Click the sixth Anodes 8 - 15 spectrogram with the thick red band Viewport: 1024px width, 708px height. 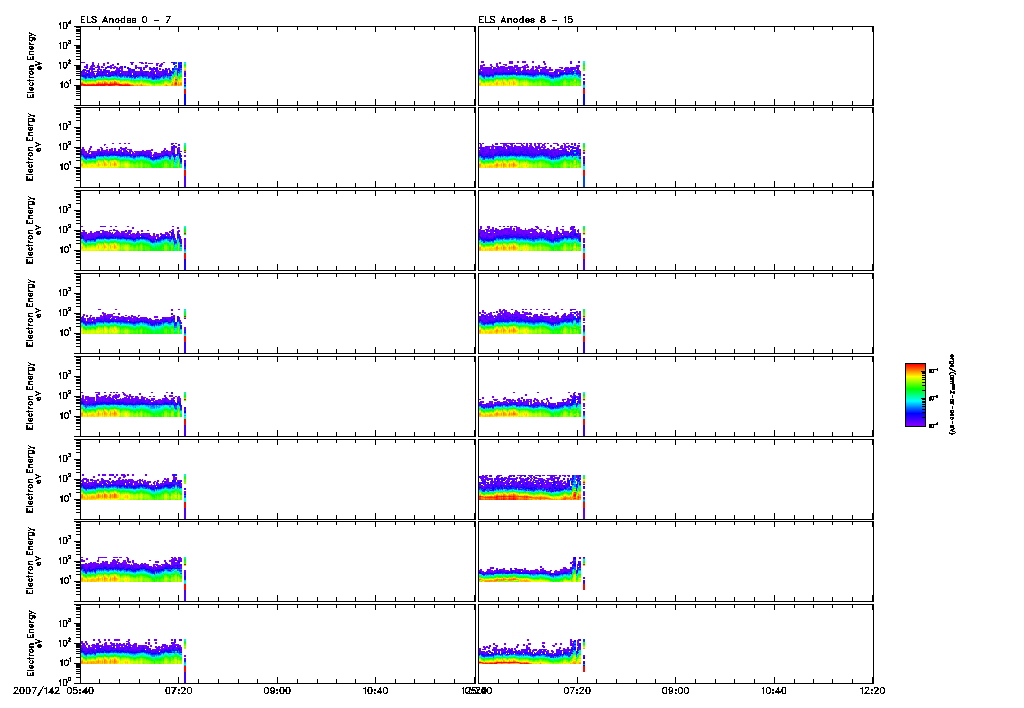tap(675, 479)
